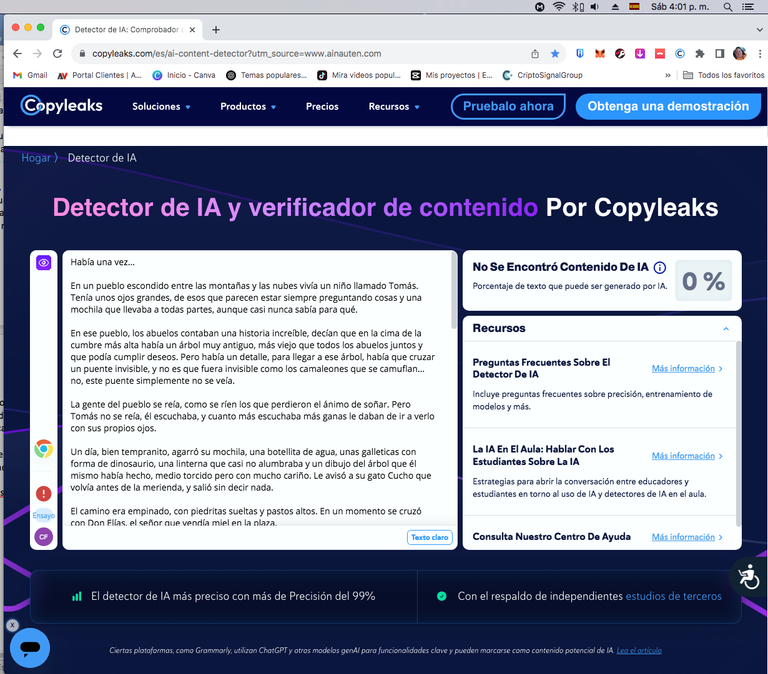Go back with browser back arrow
Viewport: 768px width, 674px height.
(18, 53)
